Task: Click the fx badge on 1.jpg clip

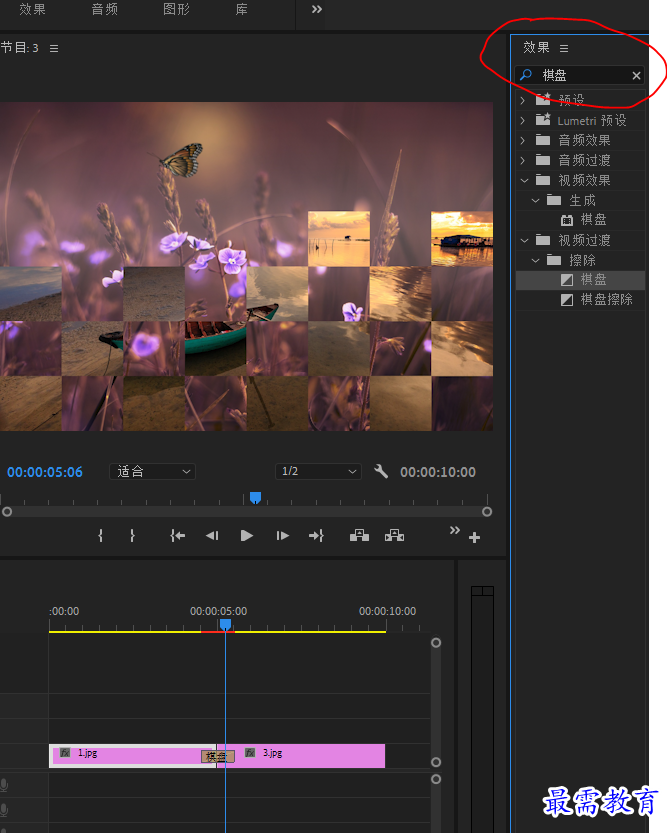Action: 65,753
